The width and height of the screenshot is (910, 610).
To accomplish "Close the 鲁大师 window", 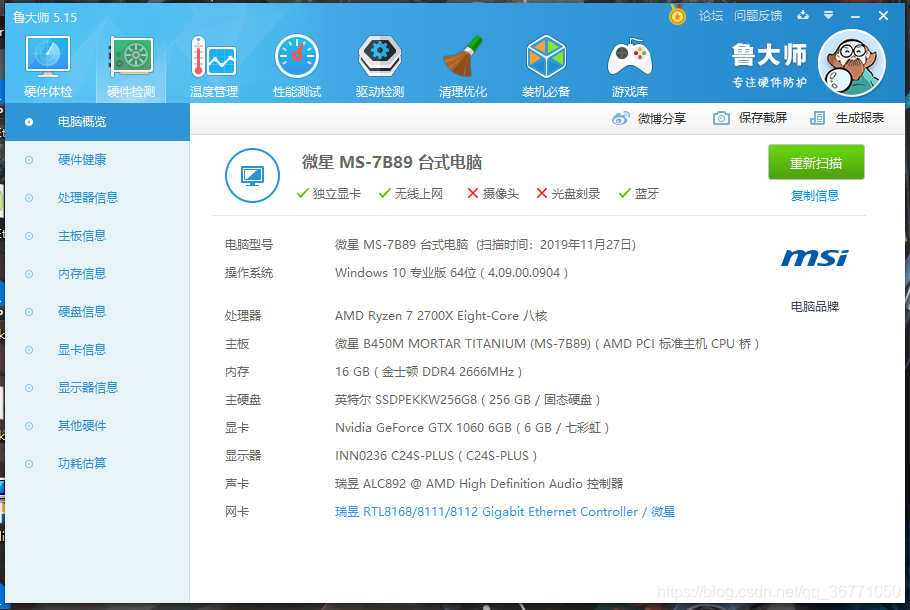I will pos(883,16).
